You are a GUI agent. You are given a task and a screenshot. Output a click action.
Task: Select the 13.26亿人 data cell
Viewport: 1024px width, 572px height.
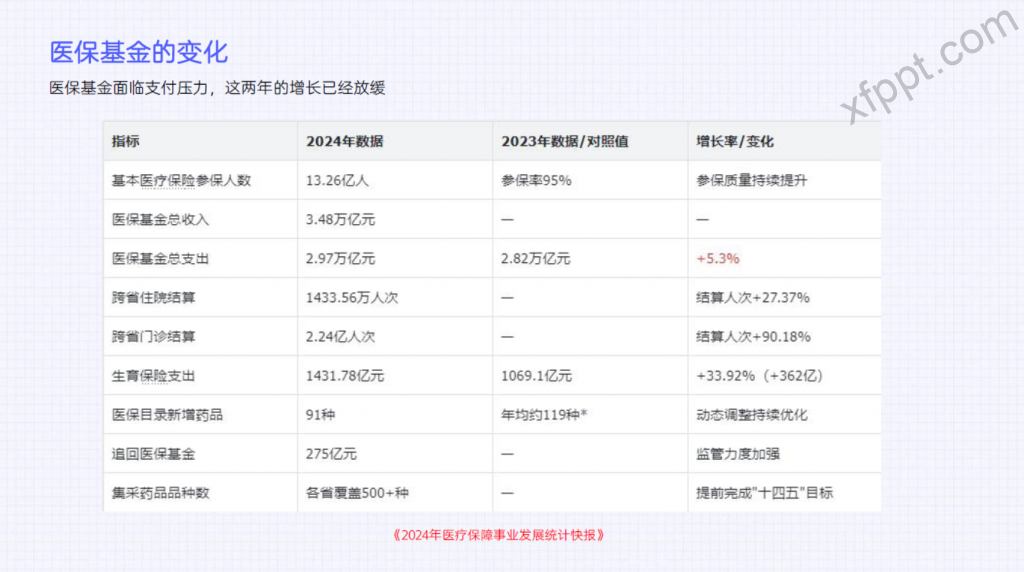[x=337, y=180]
